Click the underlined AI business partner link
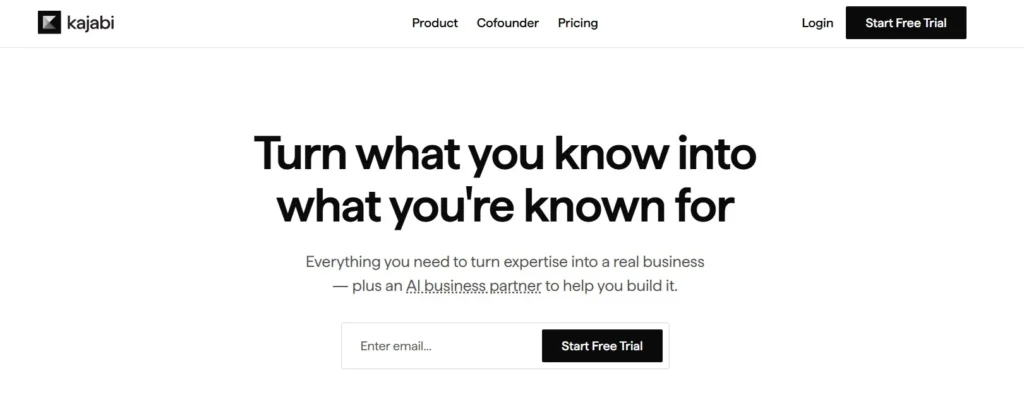 [x=473, y=286]
